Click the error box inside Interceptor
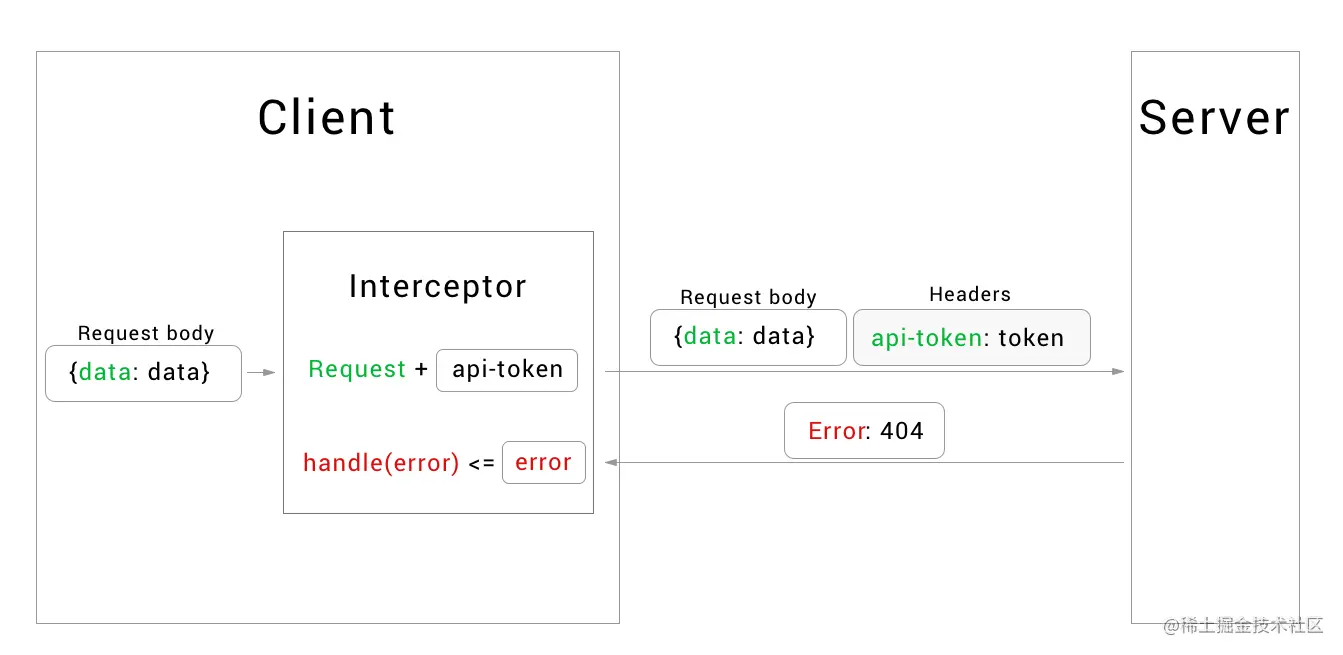 (543, 462)
